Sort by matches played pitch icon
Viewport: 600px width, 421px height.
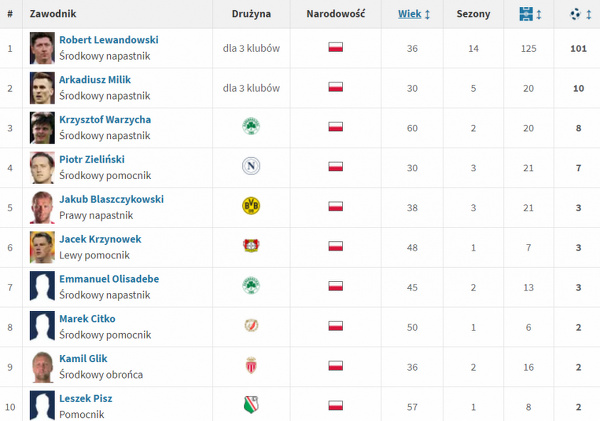tap(525, 14)
